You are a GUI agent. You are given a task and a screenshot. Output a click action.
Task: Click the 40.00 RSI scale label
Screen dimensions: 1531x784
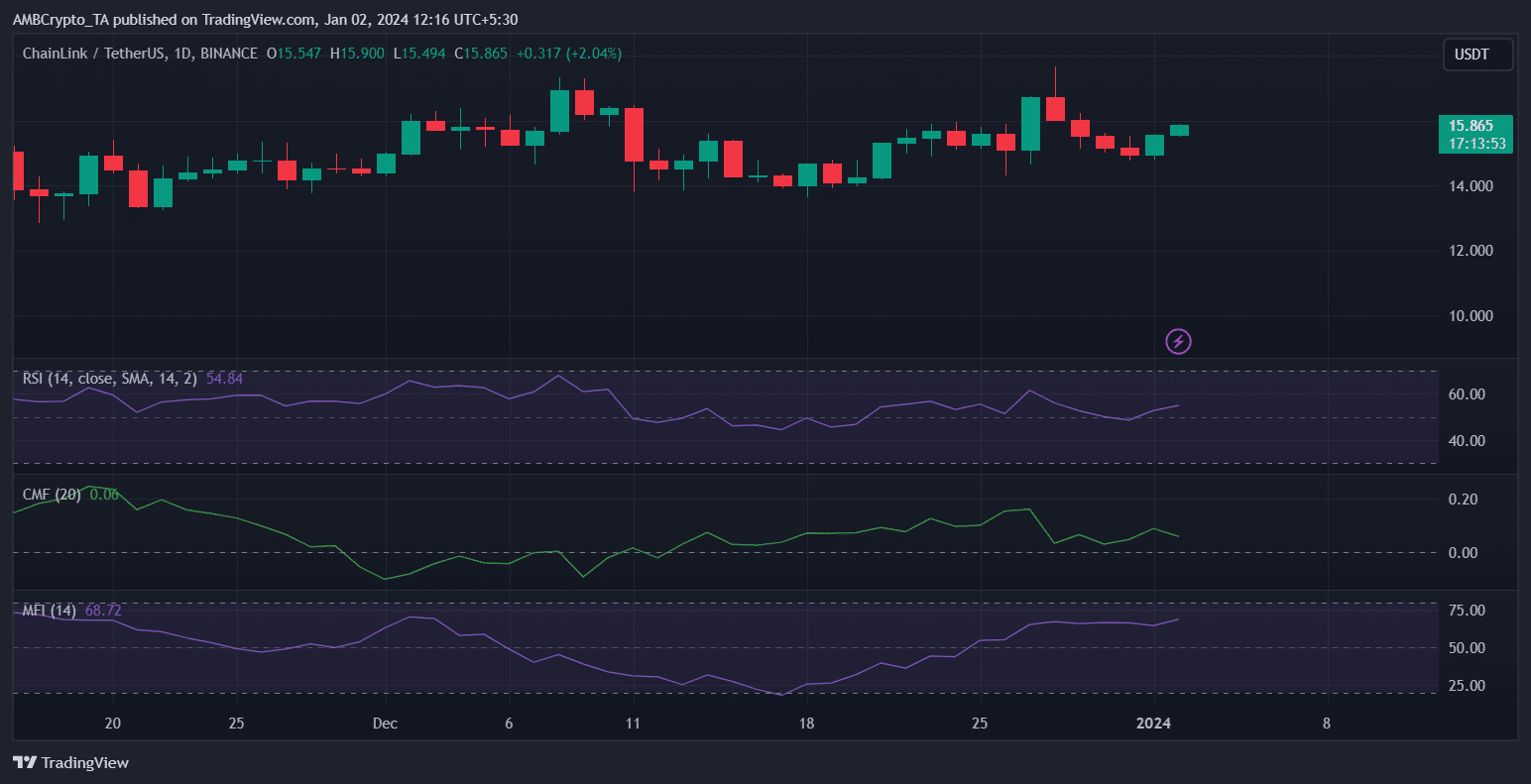tap(1466, 441)
